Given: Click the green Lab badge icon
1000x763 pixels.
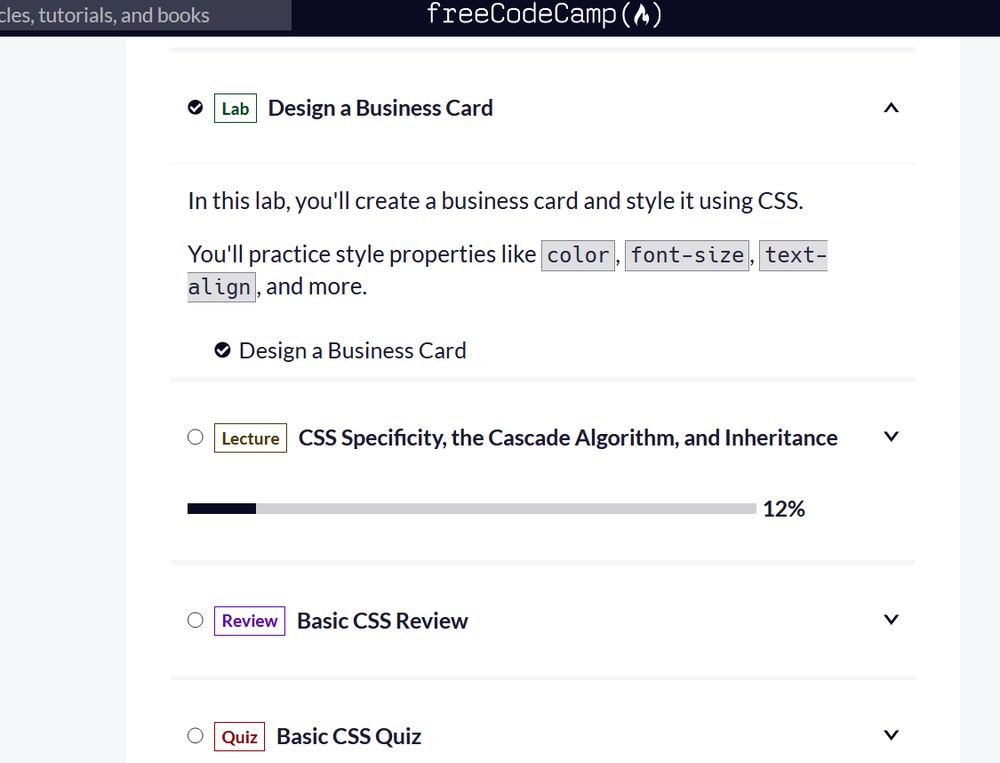Looking at the screenshot, I should 234,108.
